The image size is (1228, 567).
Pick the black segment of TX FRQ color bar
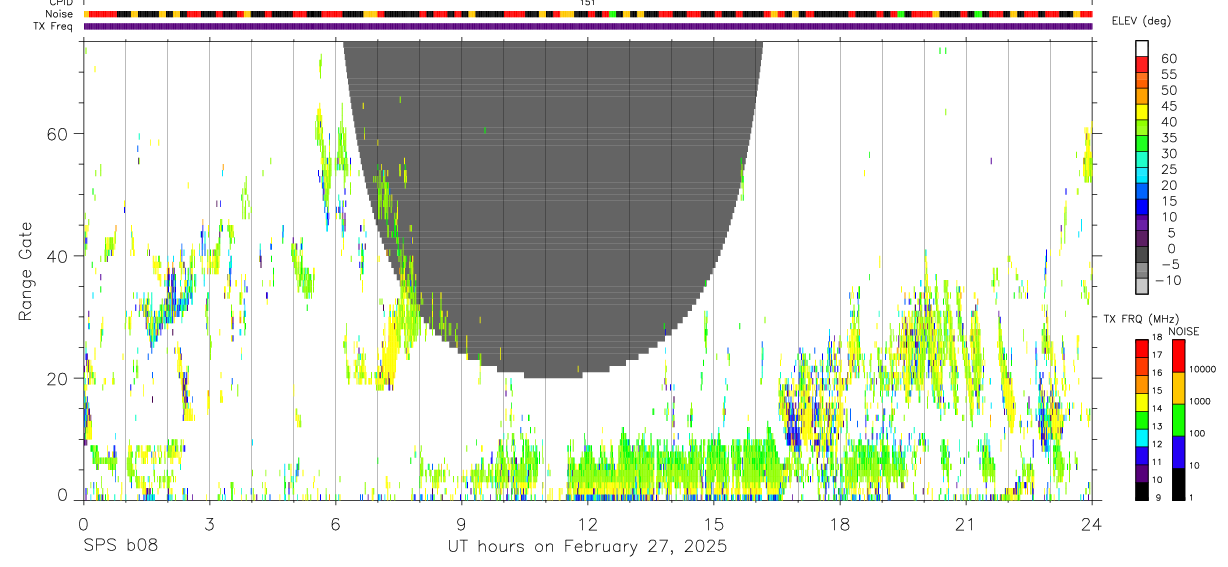pos(1141,491)
